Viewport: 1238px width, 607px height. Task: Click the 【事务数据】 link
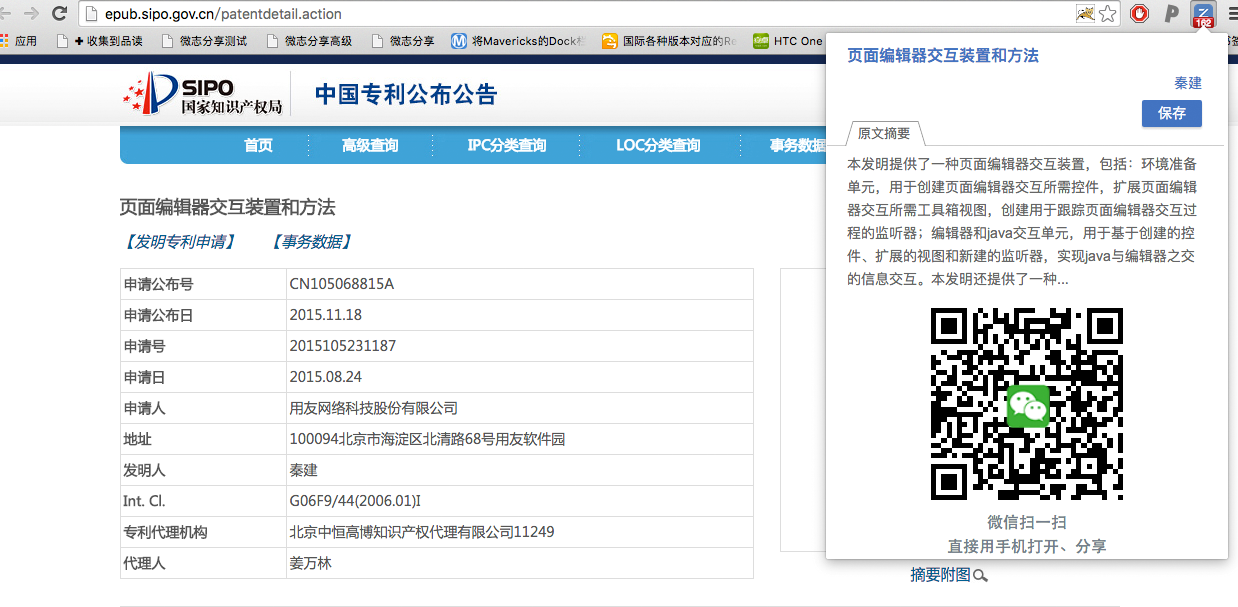click(311, 242)
